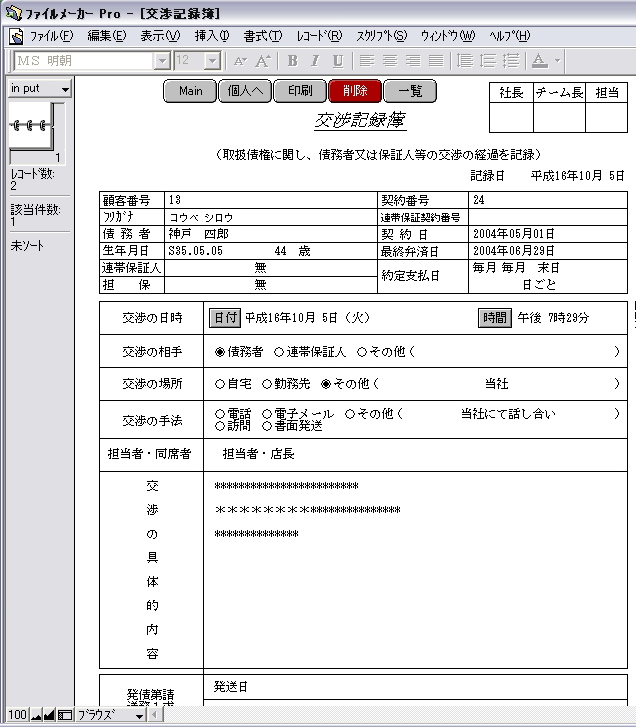Click the Main button
The width and height of the screenshot is (636, 727).
click(x=190, y=91)
